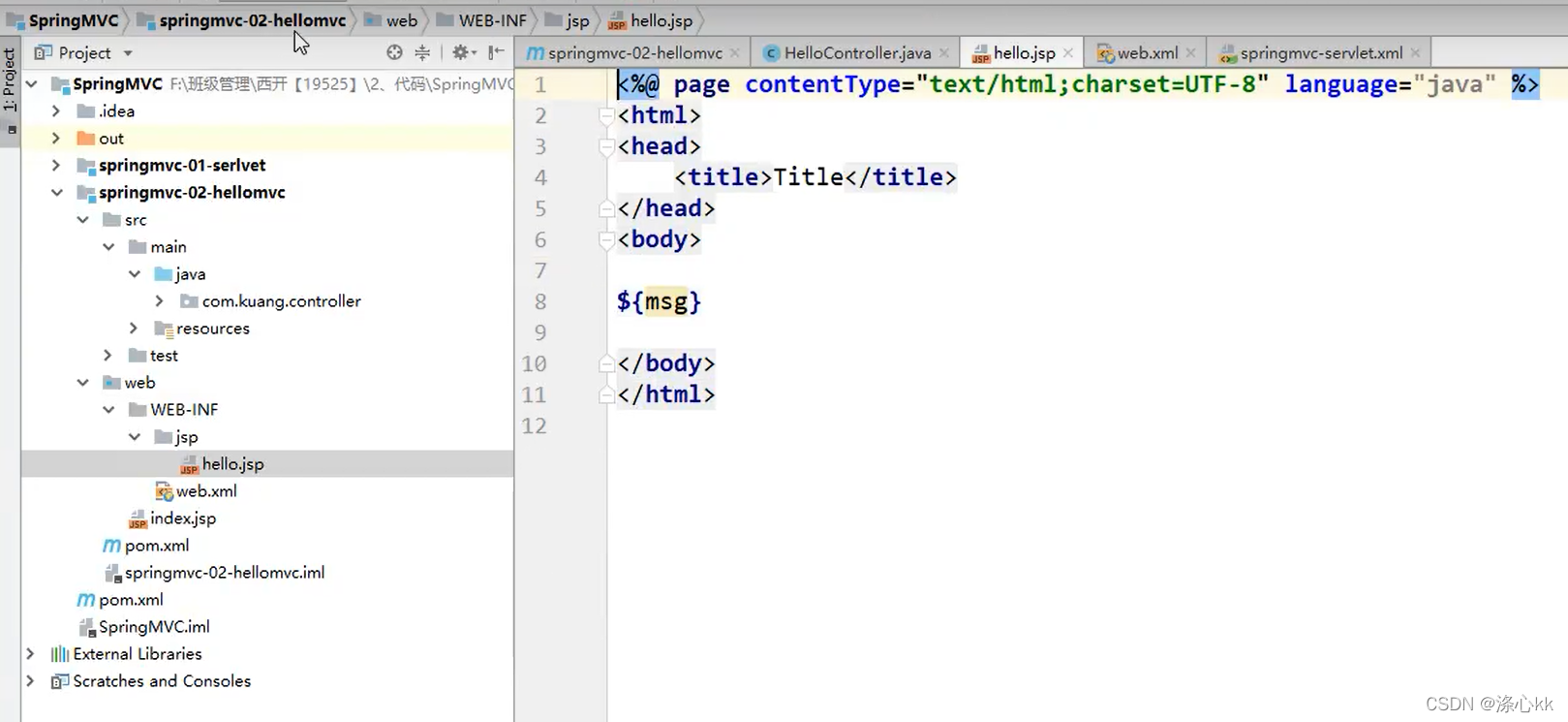Click the hide Project panel icon
This screenshot has height=722, width=1568.
(496, 52)
